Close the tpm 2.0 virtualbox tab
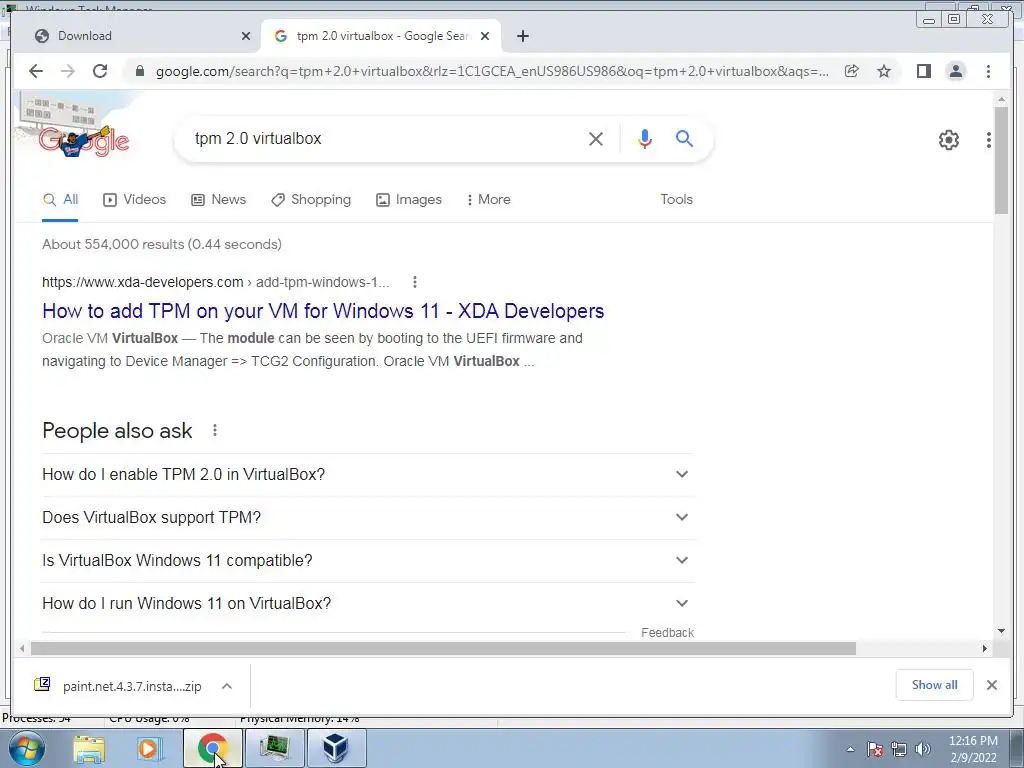The width and height of the screenshot is (1024, 768). tap(485, 36)
